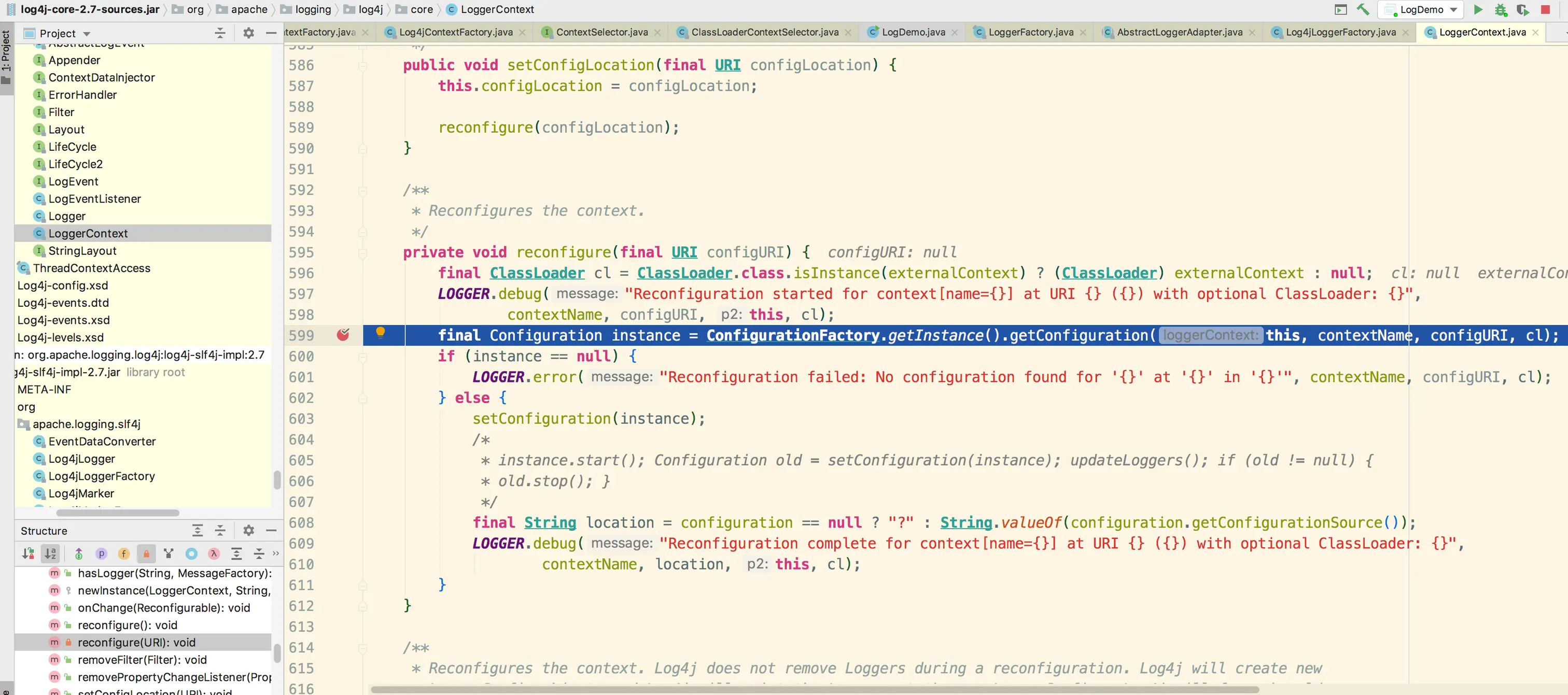The width and height of the screenshot is (1568, 695).
Task: Switch to LogDemo.java tab
Action: [913, 32]
